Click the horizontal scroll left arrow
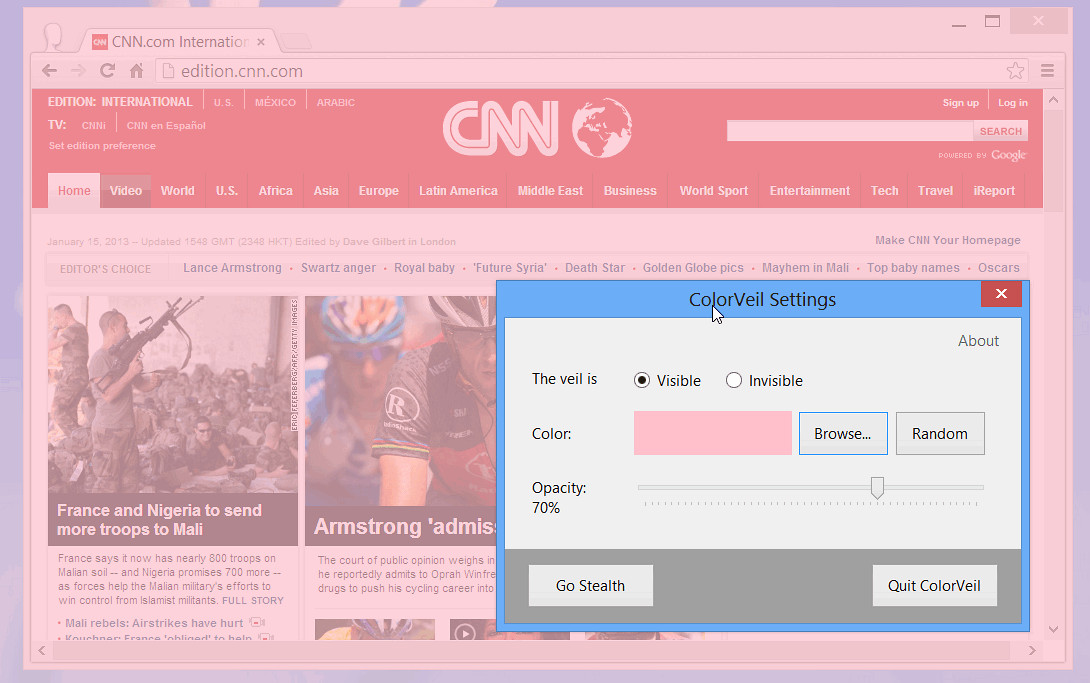This screenshot has height=683, width=1090. pos(42,650)
